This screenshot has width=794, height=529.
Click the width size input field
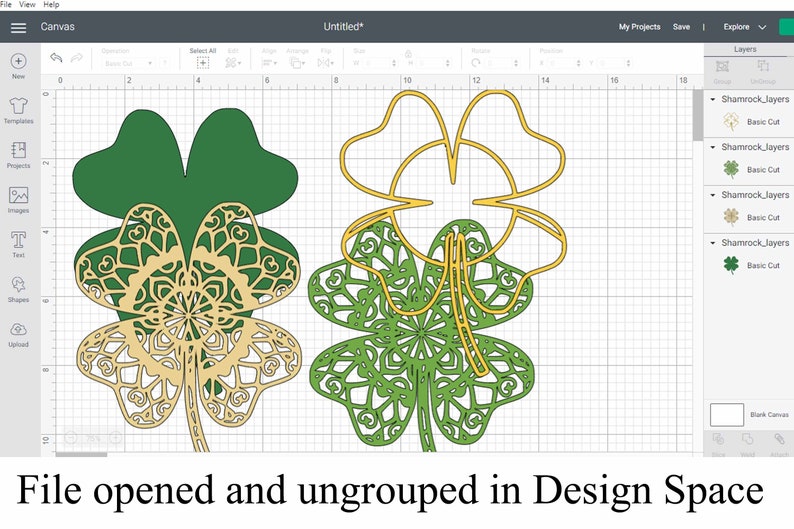379,63
